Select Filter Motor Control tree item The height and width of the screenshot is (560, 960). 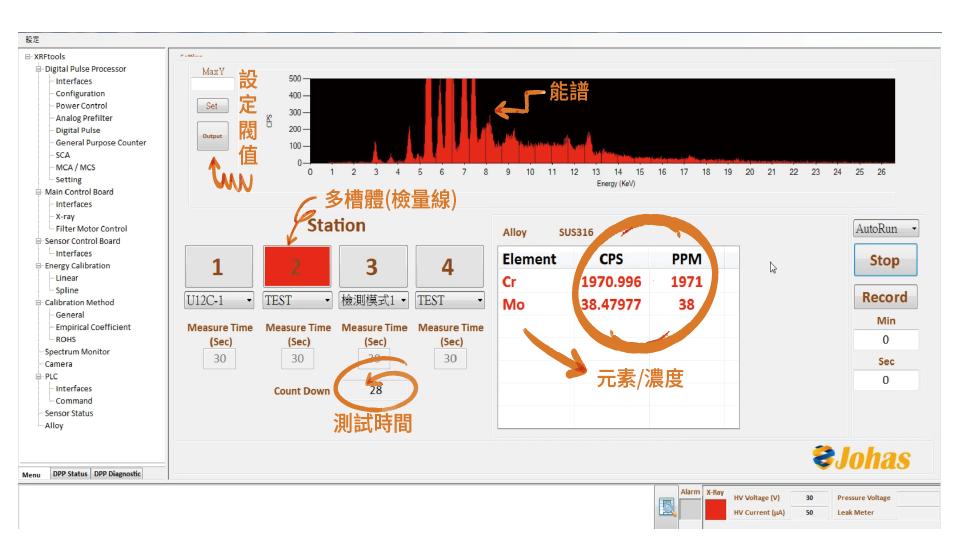[91, 229]
